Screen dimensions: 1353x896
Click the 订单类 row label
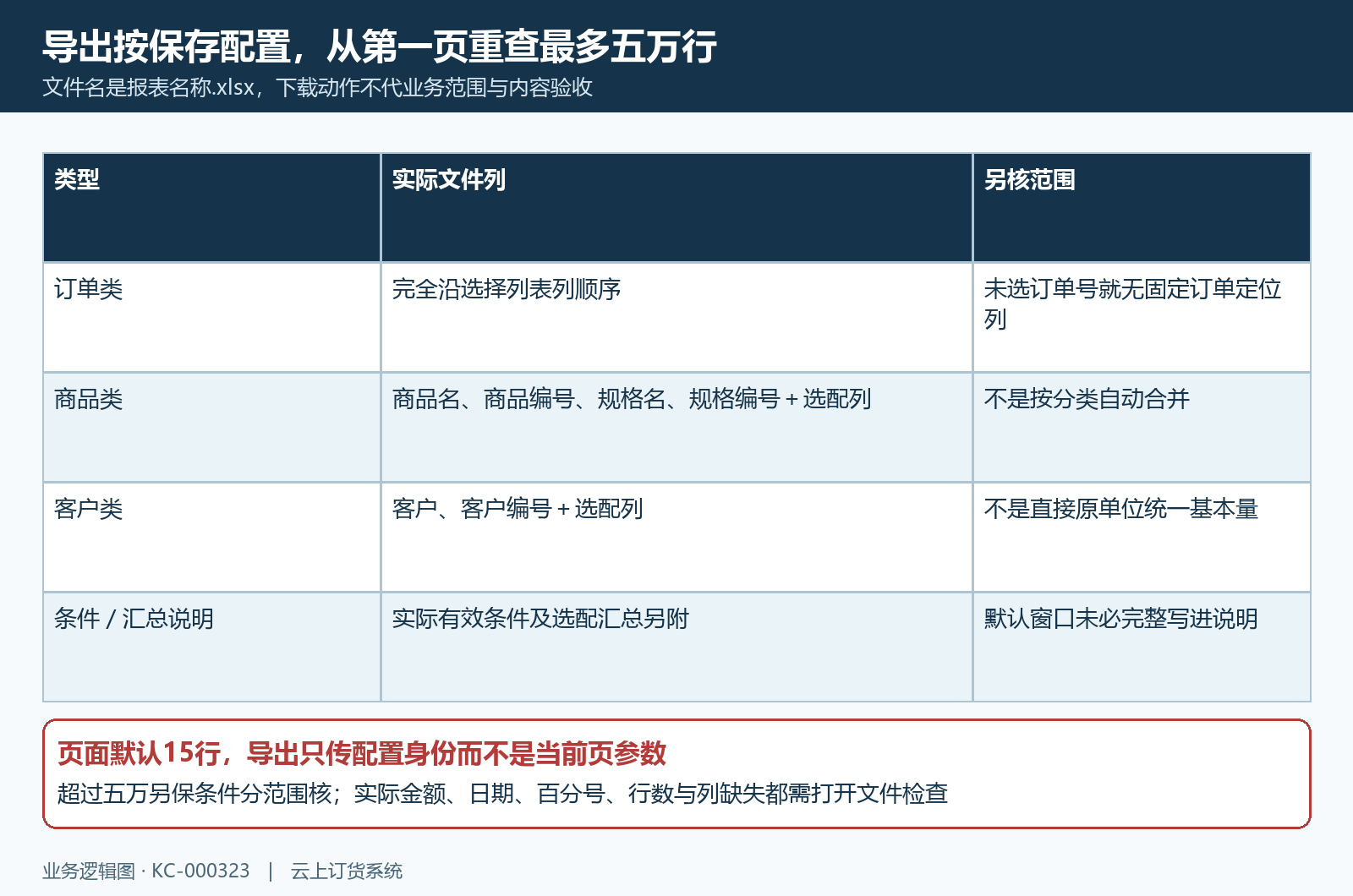click(212, 317)
